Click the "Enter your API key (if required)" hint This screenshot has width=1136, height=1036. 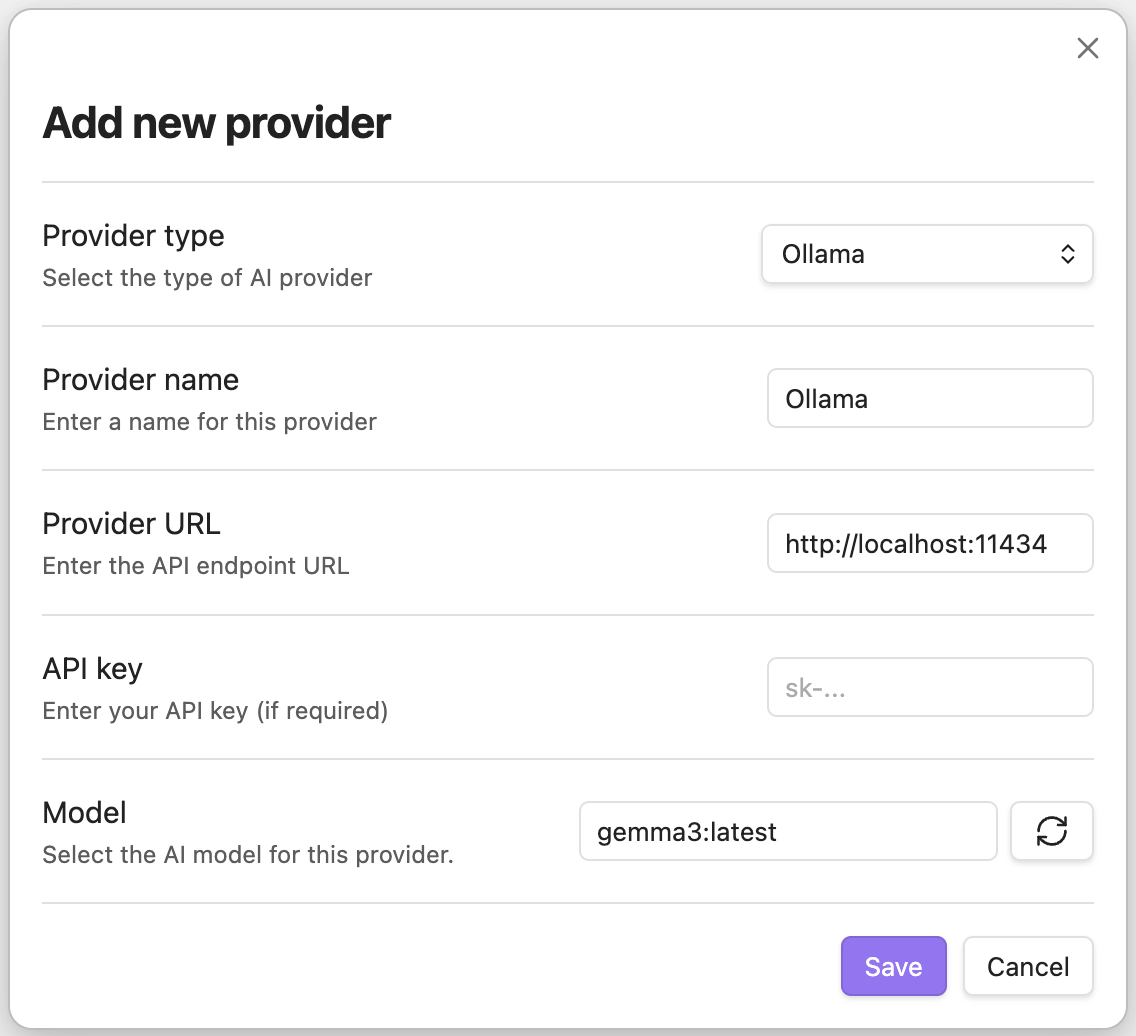(x=215, y=711)
